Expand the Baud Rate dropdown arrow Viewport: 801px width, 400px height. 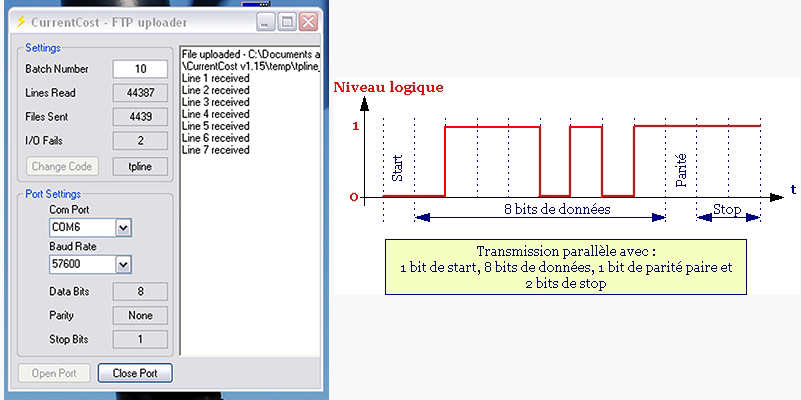tap(123, 264)
